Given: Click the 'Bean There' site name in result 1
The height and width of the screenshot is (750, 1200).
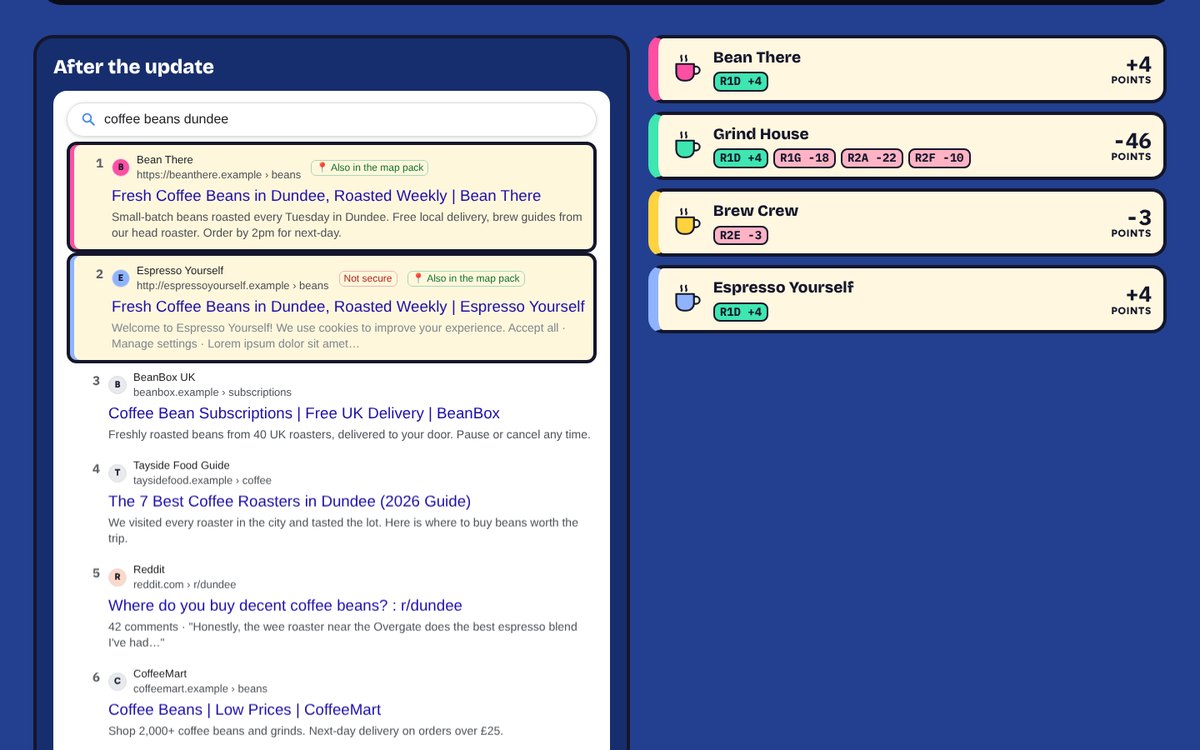Looking at the screenshot, I should click(x=165, y=160).
